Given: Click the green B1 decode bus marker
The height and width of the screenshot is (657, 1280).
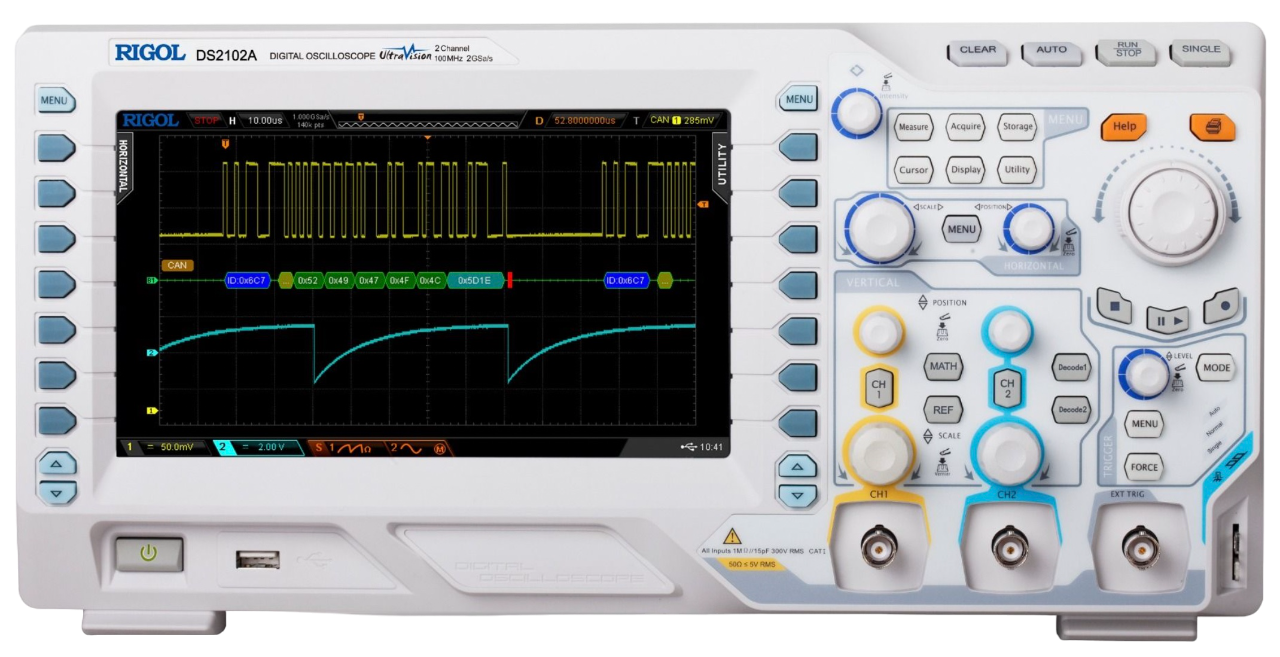Looking at the screenshot, I should tap(153, 281).
